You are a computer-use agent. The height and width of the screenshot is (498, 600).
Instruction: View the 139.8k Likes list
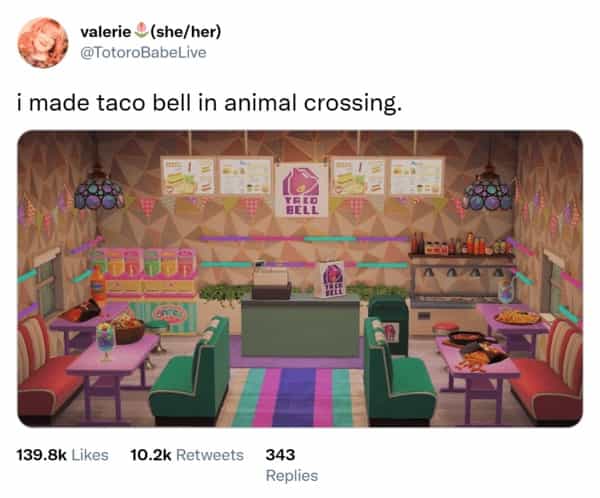pyautogui.click(x=63, y=454)
